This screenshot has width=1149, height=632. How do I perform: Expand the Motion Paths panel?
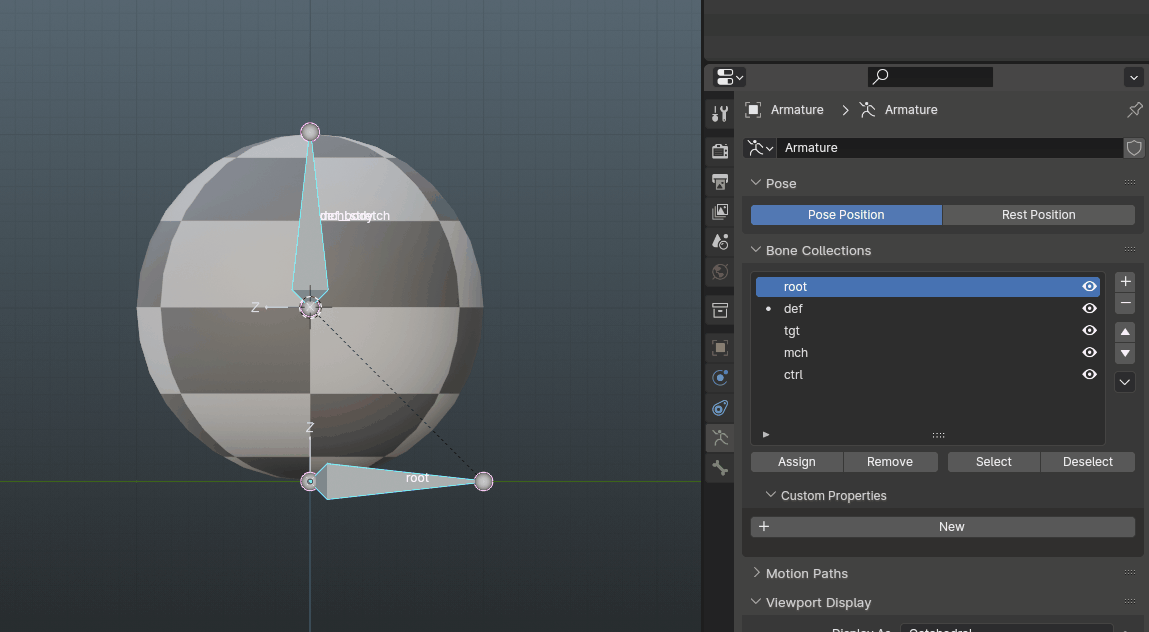(806, 574)
